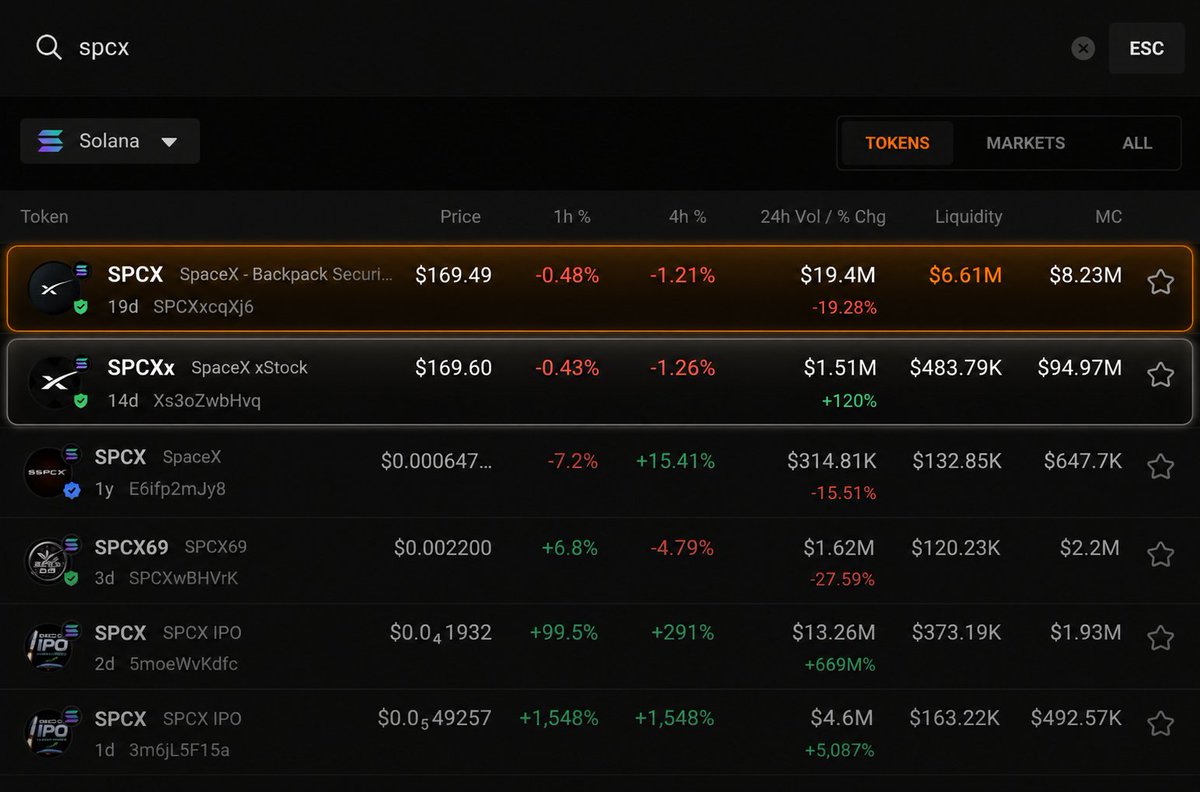Viewport: 1200px width, 792px height.
Task: Click the +120% volume change value
Action: (x=849, y=401)
